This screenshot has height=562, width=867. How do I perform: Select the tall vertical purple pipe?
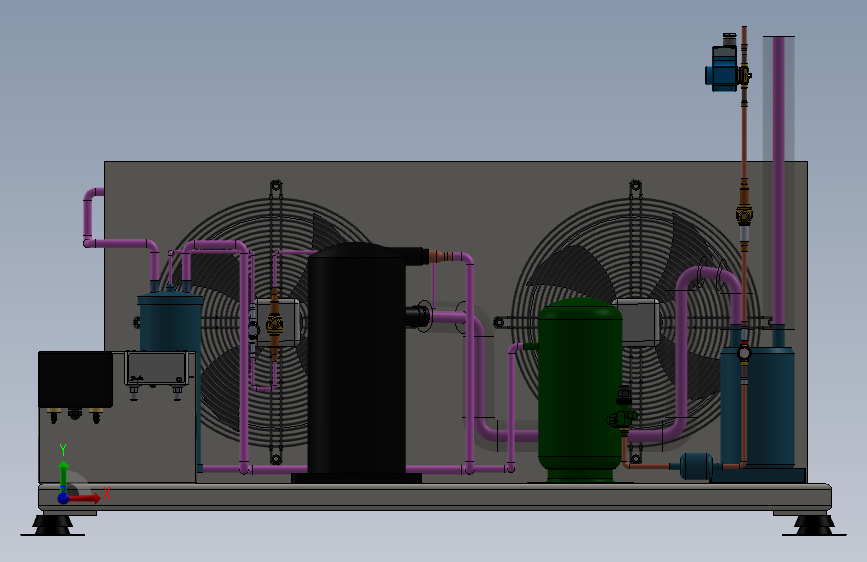[x=779, y=181]
